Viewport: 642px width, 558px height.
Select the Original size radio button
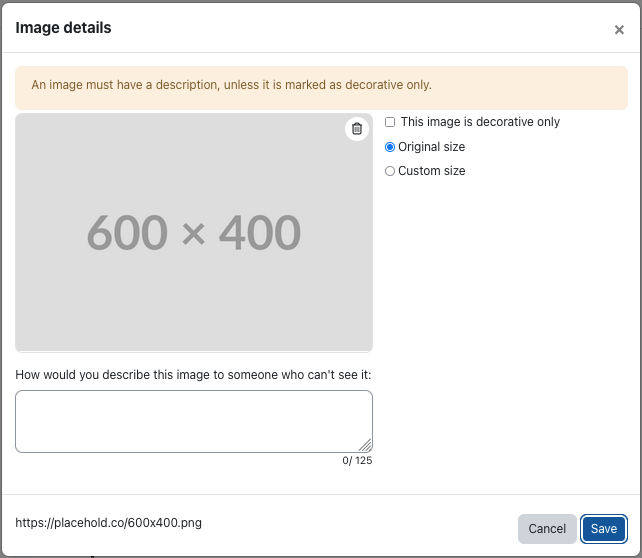pyautogui.click(x=390, y=147)
